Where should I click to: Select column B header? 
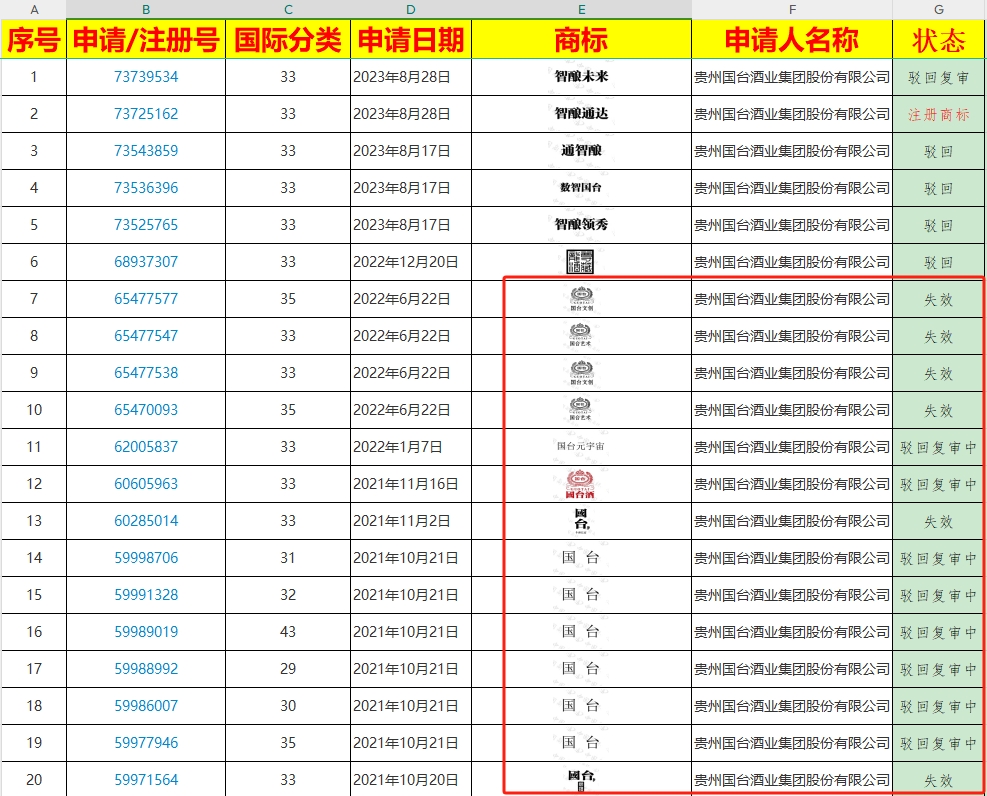pyautogui.click(x=146, y=9)
